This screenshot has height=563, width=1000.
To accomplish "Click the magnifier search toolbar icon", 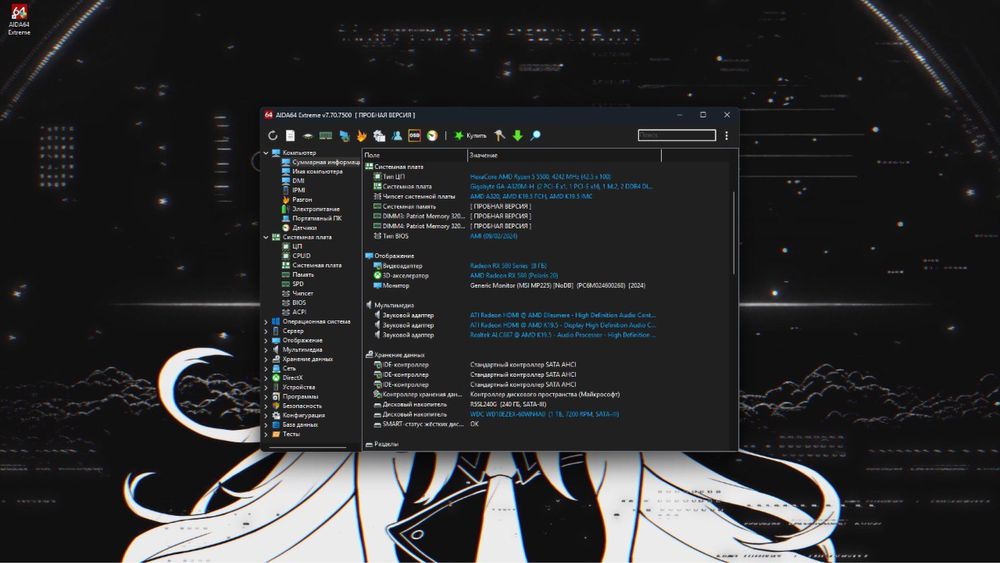I will [536, 135].
